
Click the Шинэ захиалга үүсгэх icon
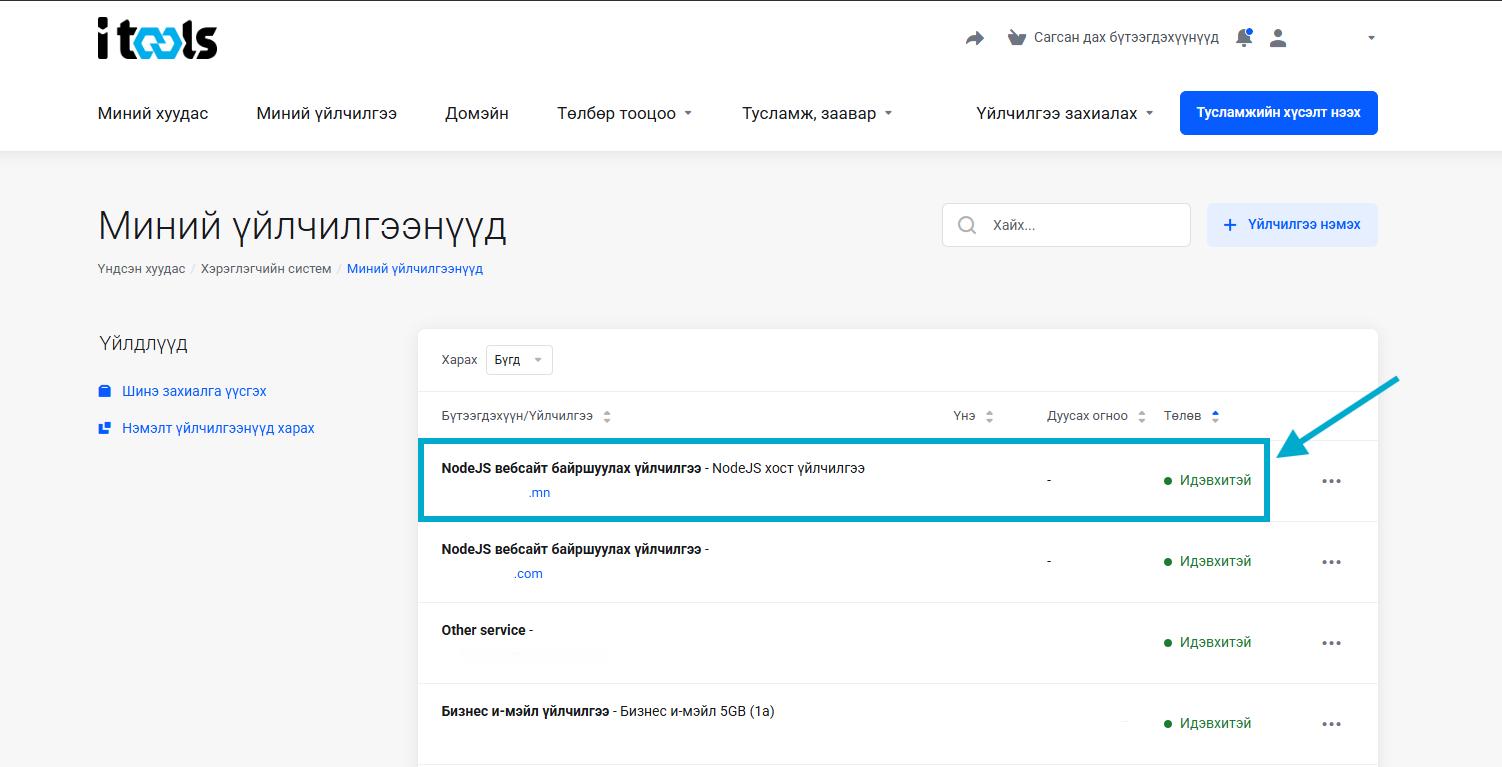(104, 391)
